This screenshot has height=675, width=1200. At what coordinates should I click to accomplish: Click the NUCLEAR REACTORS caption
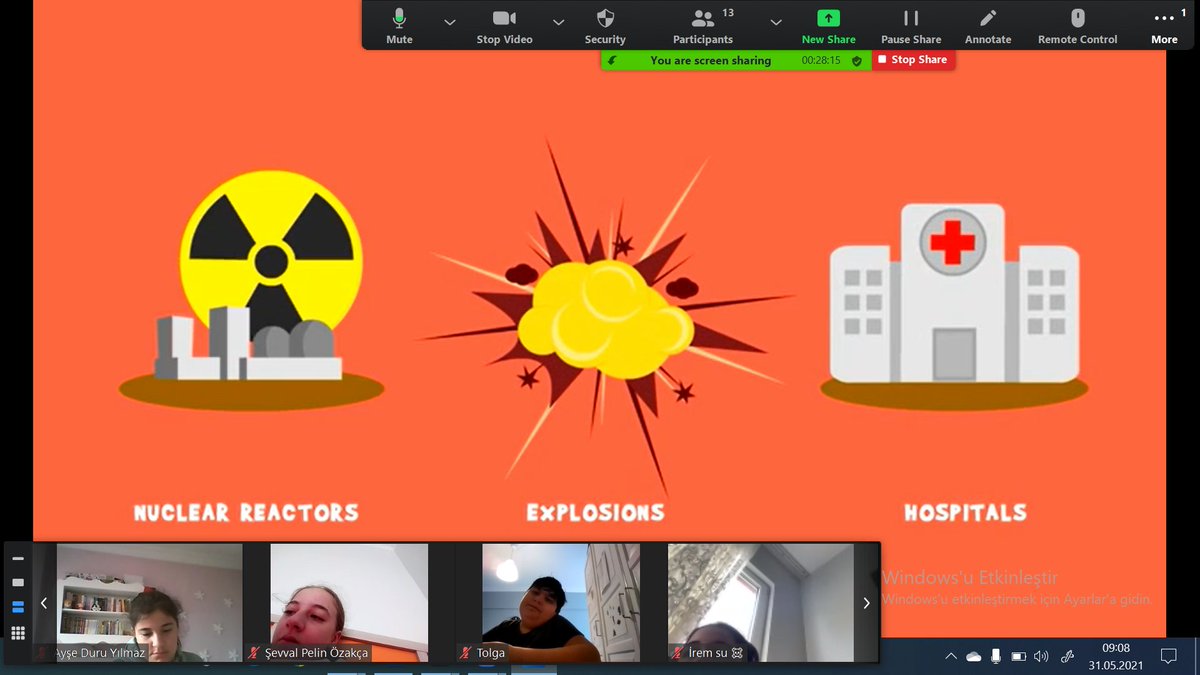click(246, 513)
